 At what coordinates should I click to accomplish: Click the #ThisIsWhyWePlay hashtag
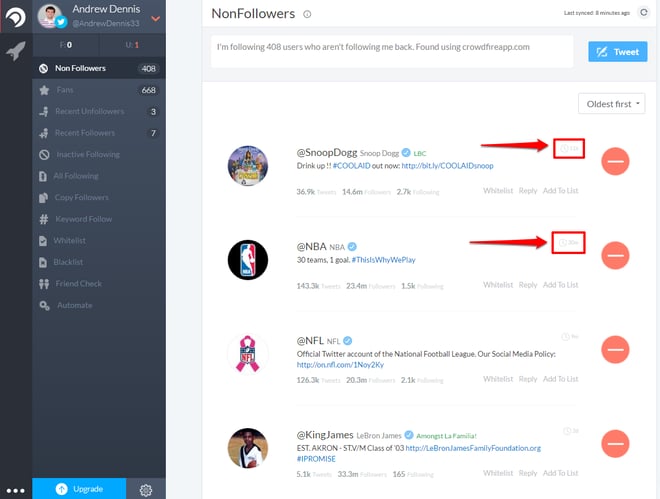(x=383, y=260)
